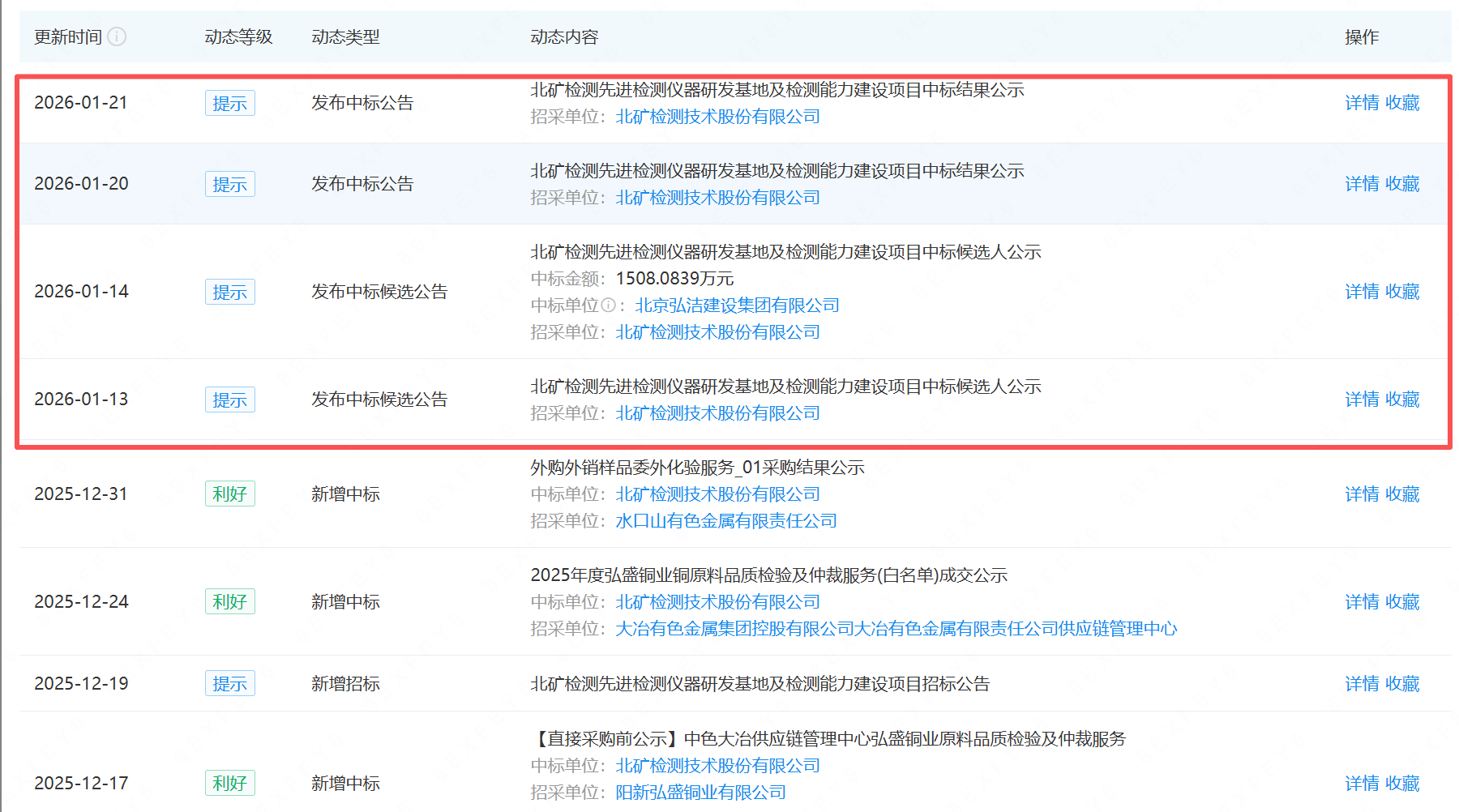The image size is (1459, 812).
Task: Open 北矿检测技术股份有限公司 link in 2026-01-20 row
Action: pyautogui.click(x=717, y=198)
